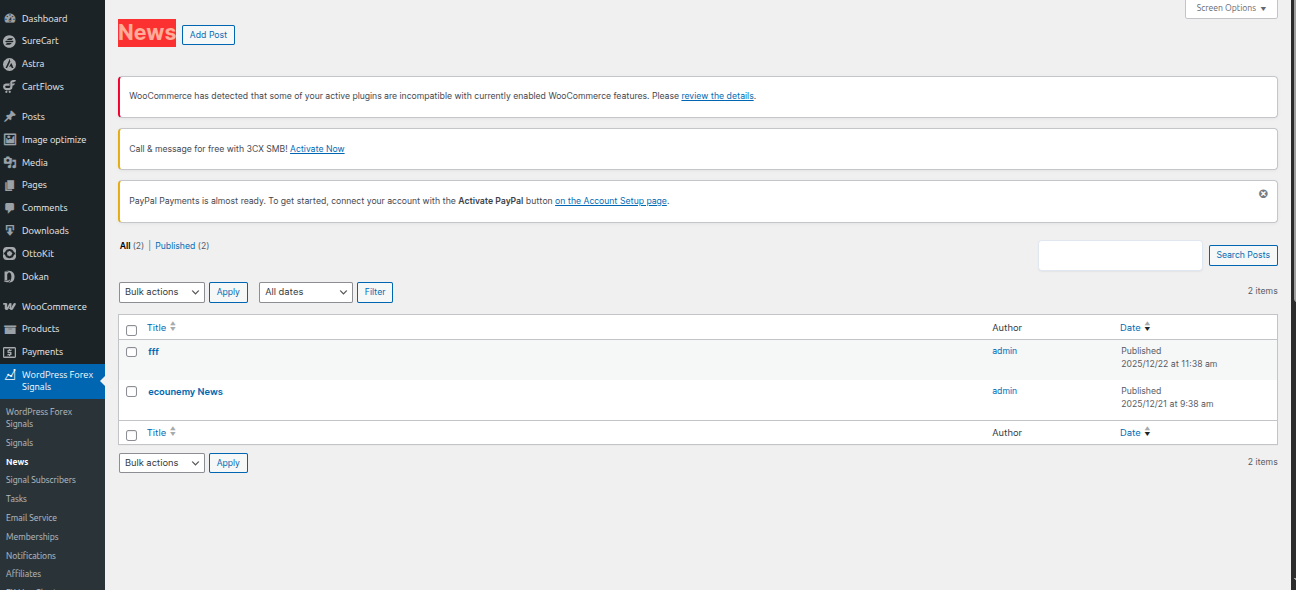This screenshot has height=590, width=1296.
Task: Go to Memberships in the submenu
Action: coord(32,537)
